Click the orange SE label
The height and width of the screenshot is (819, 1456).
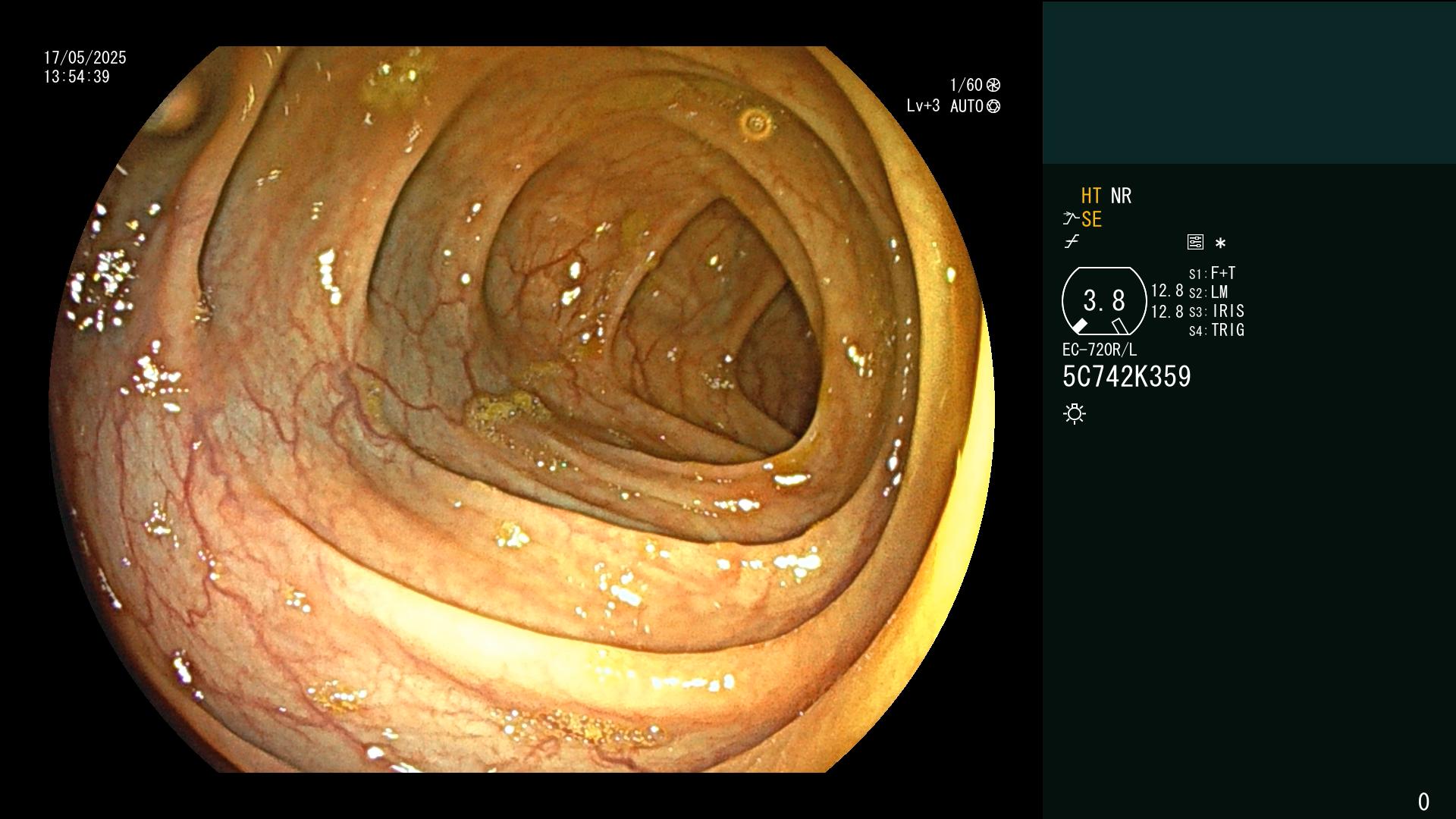pyautogui.click(x=1091, y=219)
